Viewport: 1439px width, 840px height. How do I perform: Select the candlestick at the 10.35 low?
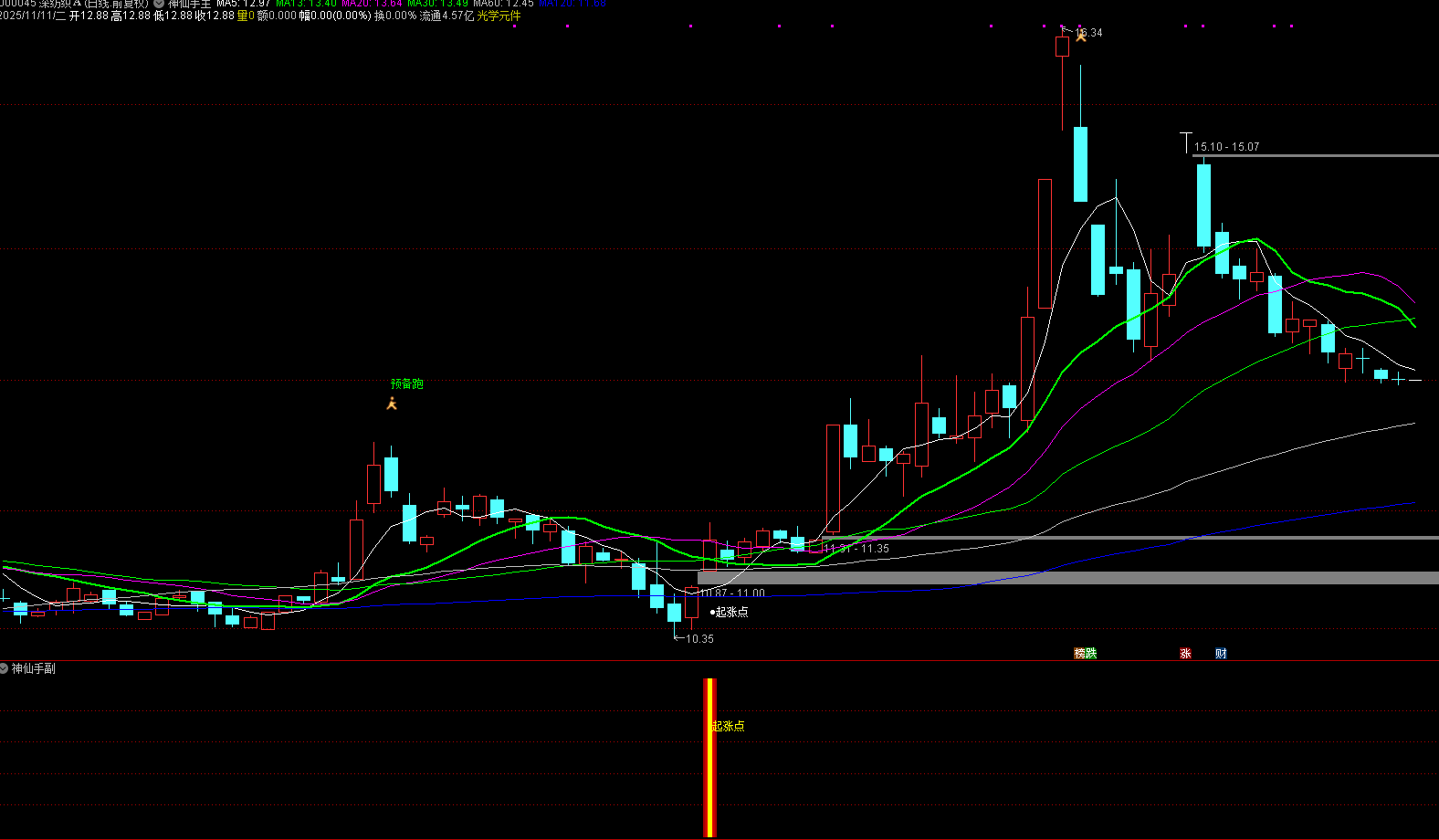point(674,613)
